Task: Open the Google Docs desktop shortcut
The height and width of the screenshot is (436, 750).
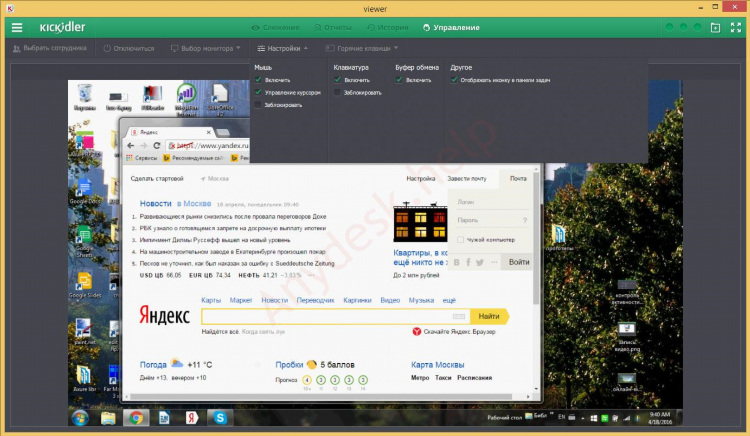Action: [x=85, y=190]
